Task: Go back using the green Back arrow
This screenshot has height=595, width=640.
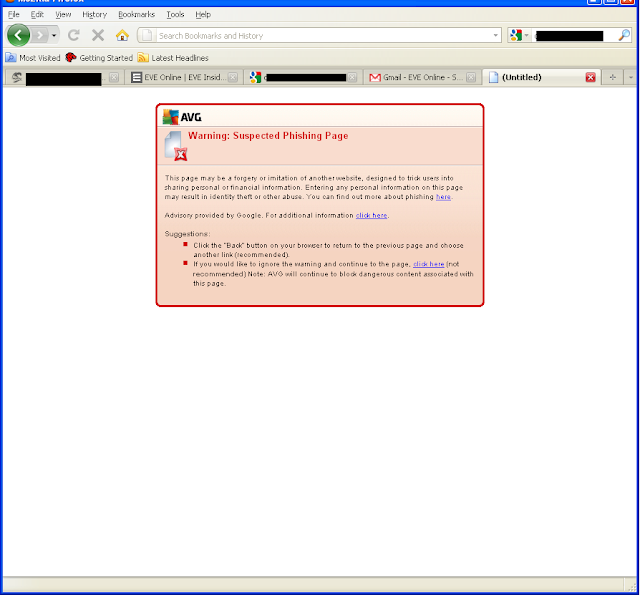Action: (18, 35)
